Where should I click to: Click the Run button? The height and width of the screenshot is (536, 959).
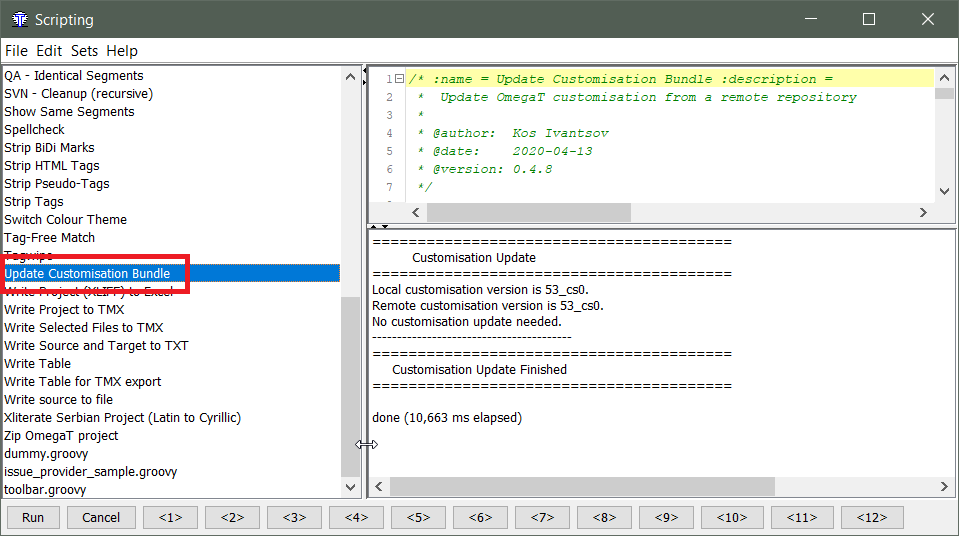tap(33, 518)
